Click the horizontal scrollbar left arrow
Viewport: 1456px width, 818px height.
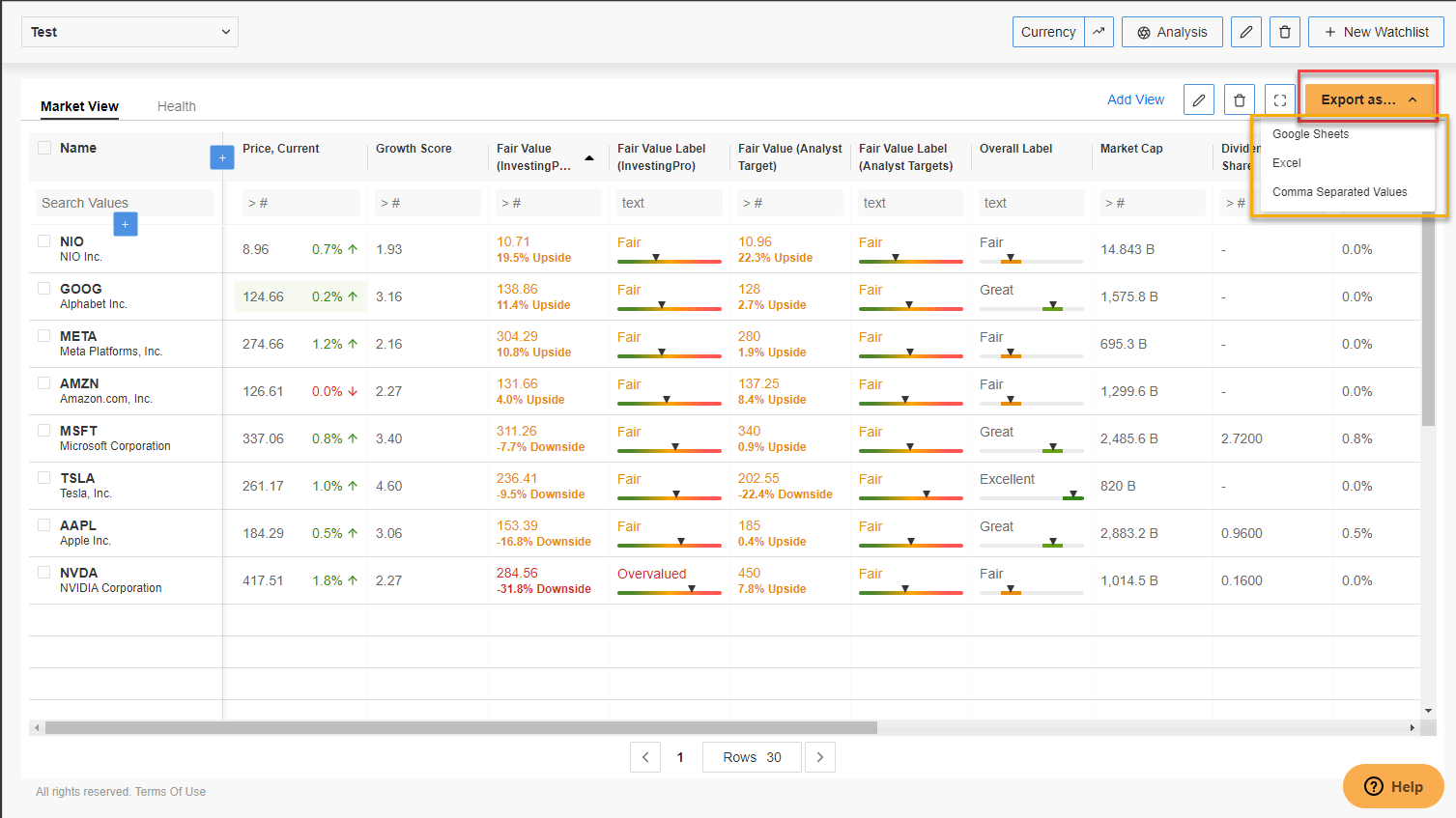(x=37, y=727)
